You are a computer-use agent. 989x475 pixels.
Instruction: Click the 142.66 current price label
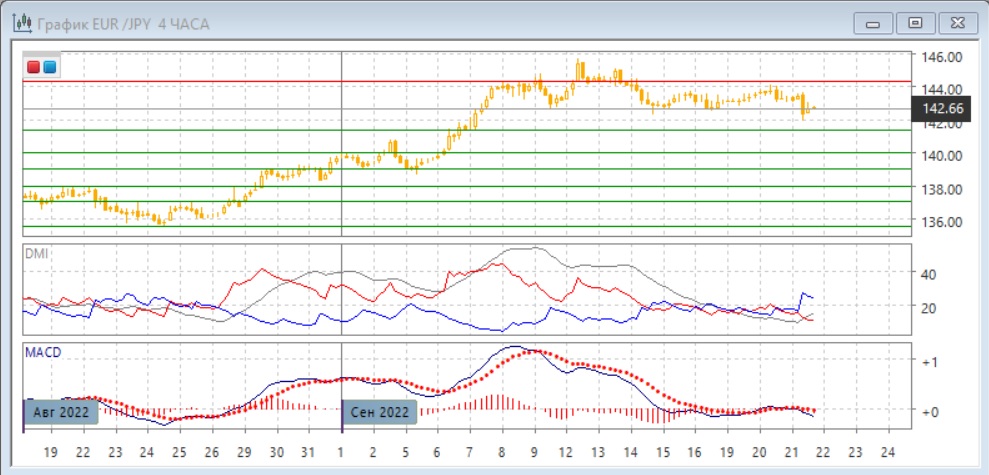[942, 108]
